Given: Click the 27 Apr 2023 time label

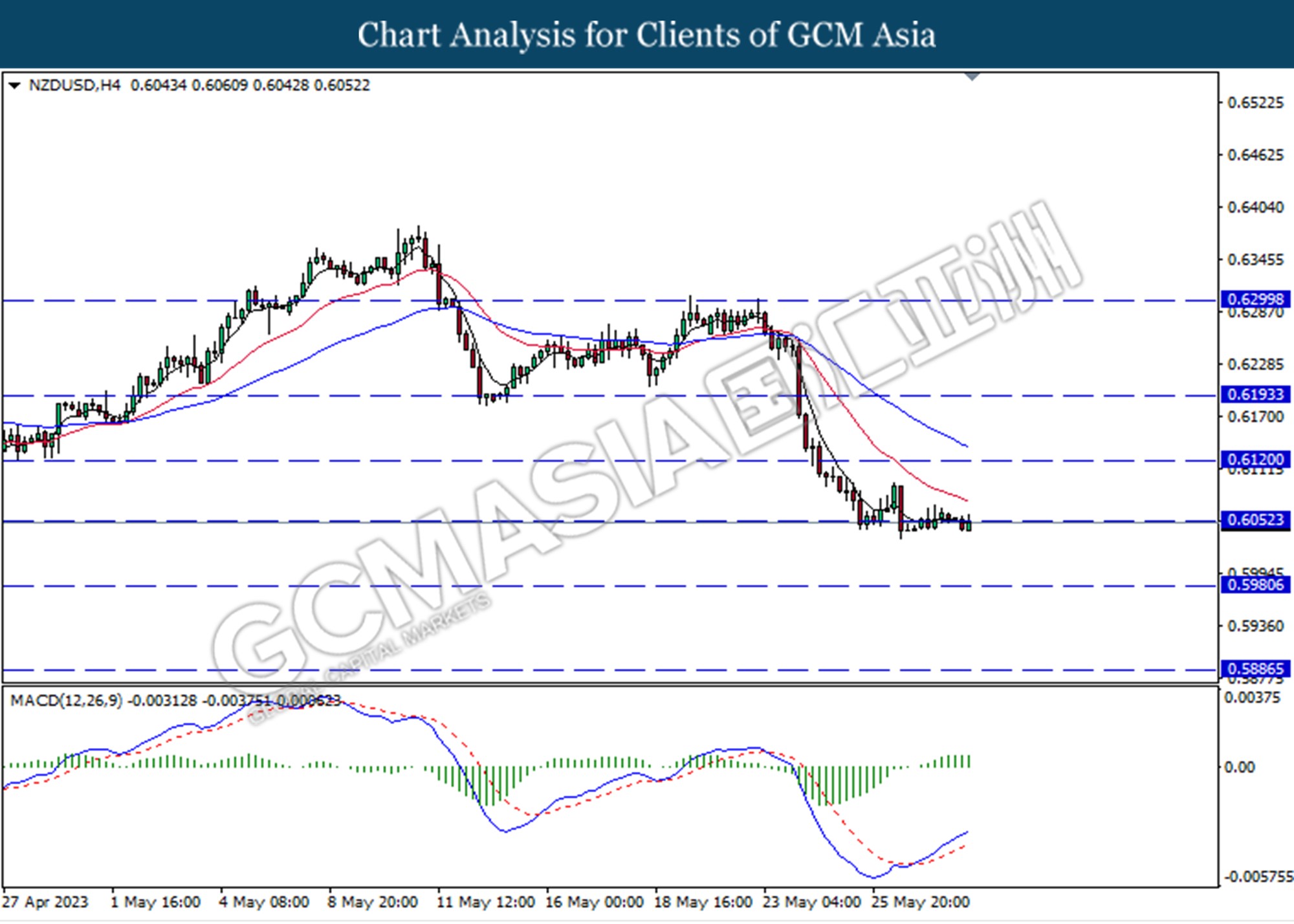Looking at the screenshot, I should [x=45, y=902].
